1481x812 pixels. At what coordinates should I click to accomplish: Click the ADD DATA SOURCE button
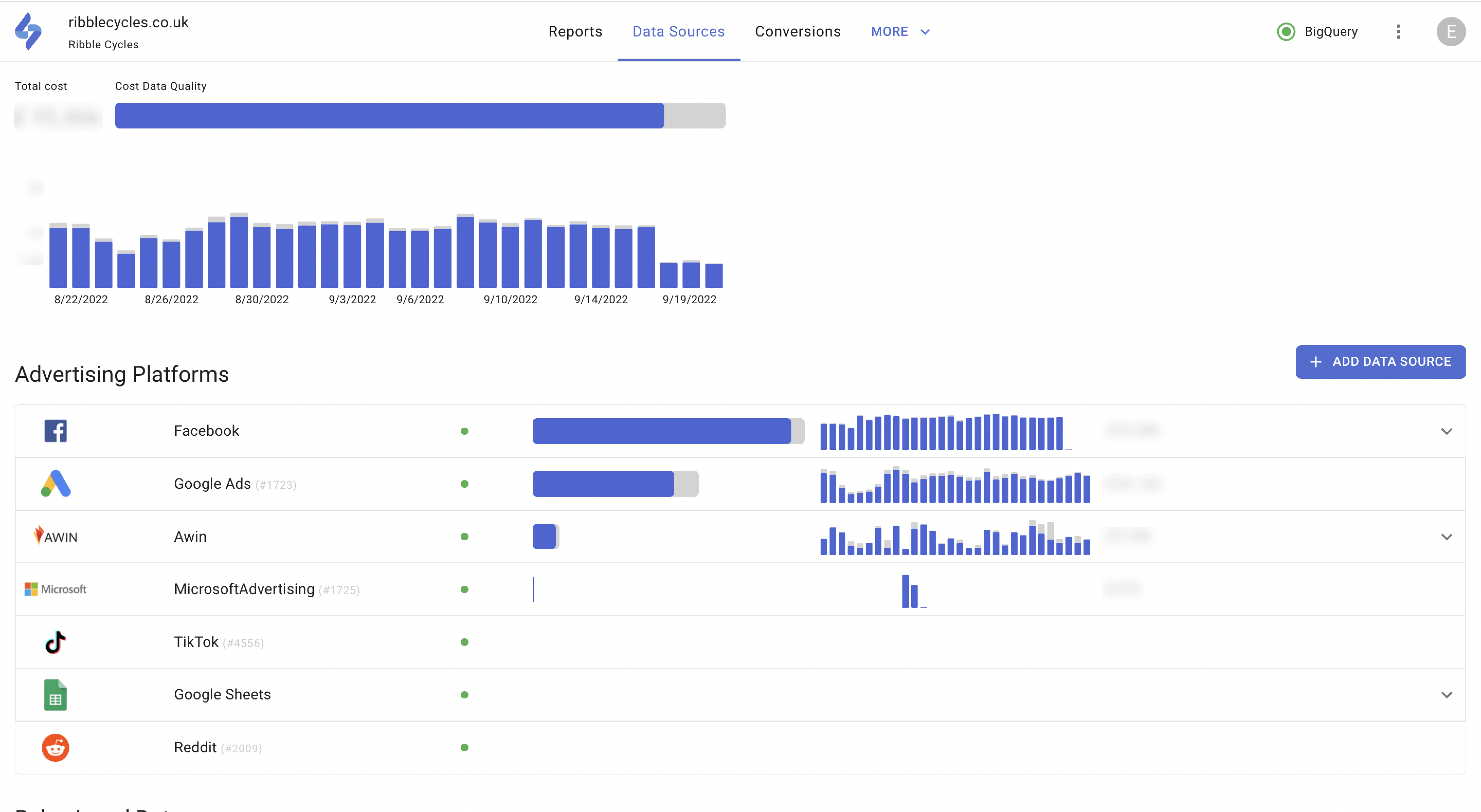[x=1380, y=362]
